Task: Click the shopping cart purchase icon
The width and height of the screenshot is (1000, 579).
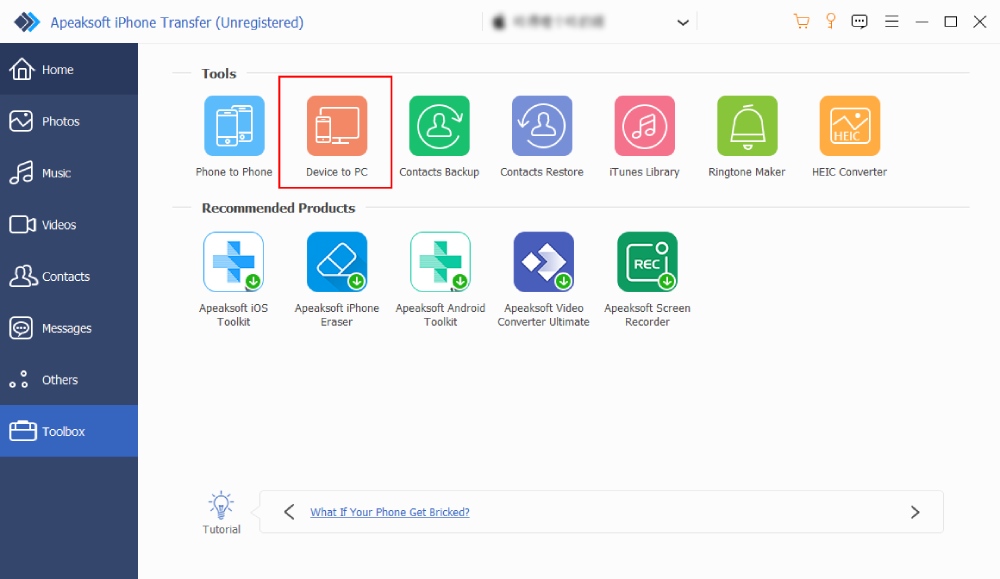Action: 801,22
